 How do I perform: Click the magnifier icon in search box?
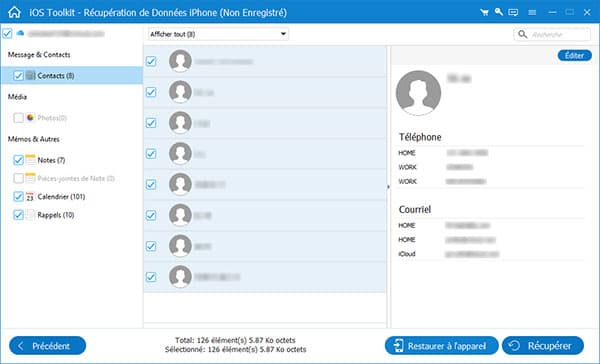[522, 34]
